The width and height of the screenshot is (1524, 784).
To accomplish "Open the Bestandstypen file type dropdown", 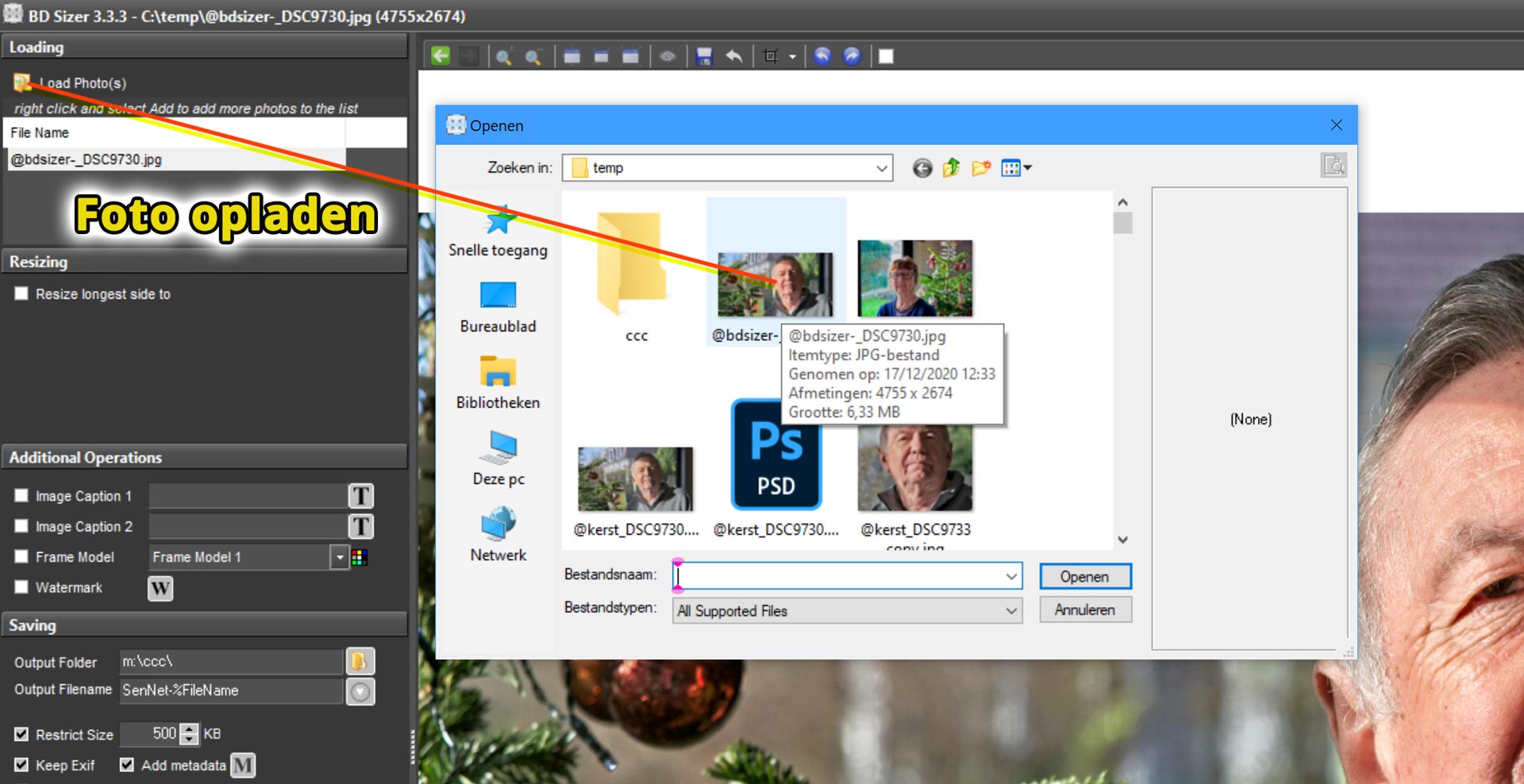I will [847, 610].
